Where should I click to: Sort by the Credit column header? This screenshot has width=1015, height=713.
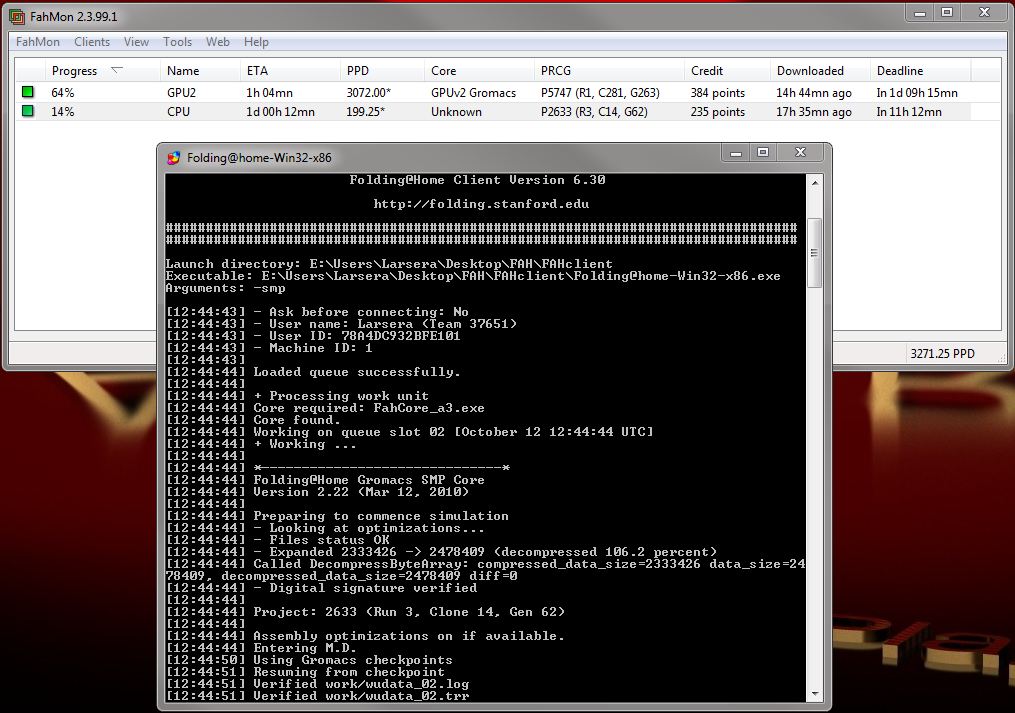[727, 71]
